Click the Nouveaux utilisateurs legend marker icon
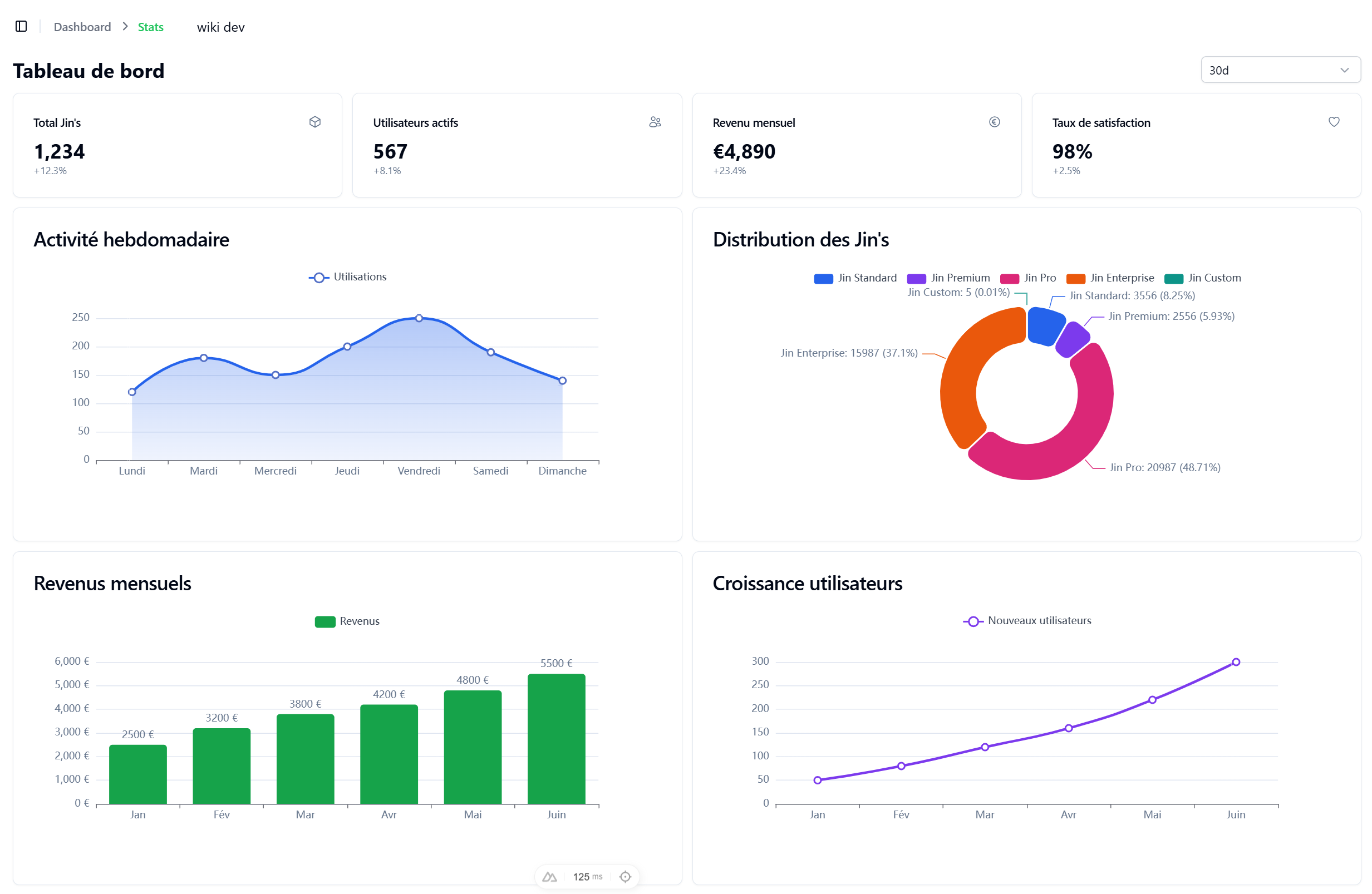 click(972, 620)
